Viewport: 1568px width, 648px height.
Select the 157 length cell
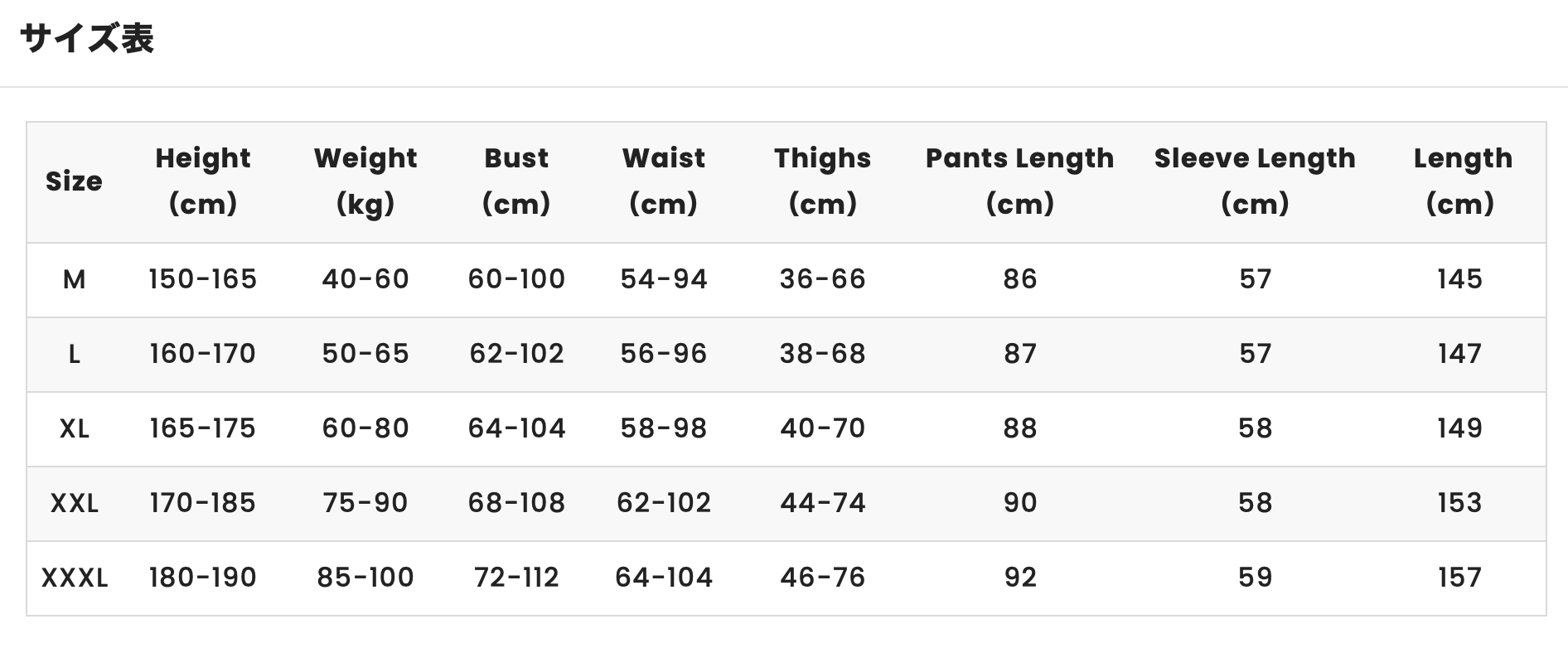point(1459,578)
